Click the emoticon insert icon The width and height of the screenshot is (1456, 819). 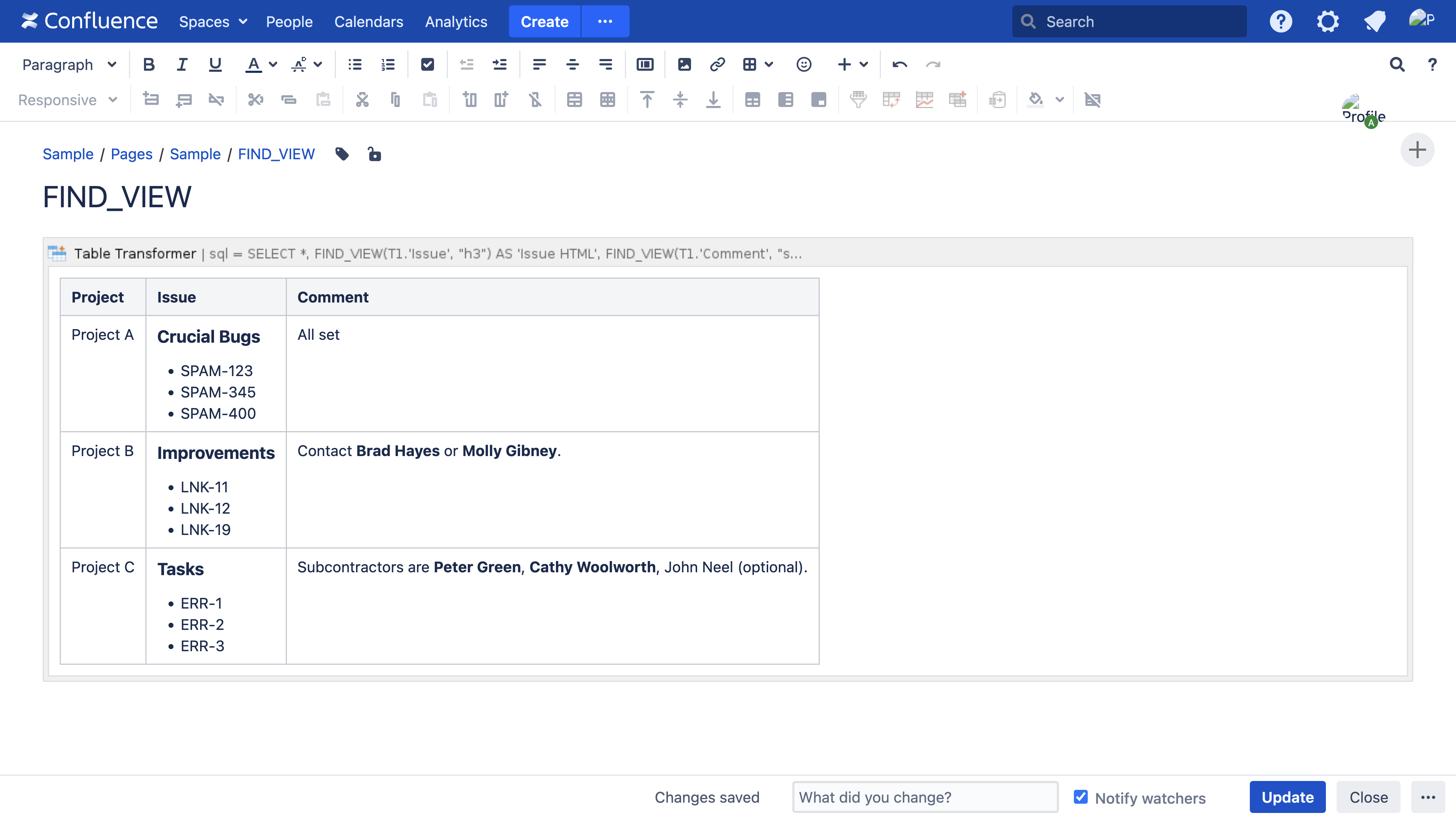point(804,64)
